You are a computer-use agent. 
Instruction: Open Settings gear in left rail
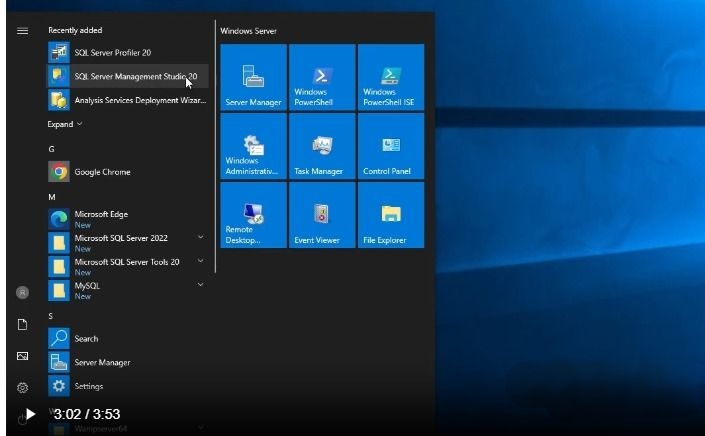[x=22, y=387]
